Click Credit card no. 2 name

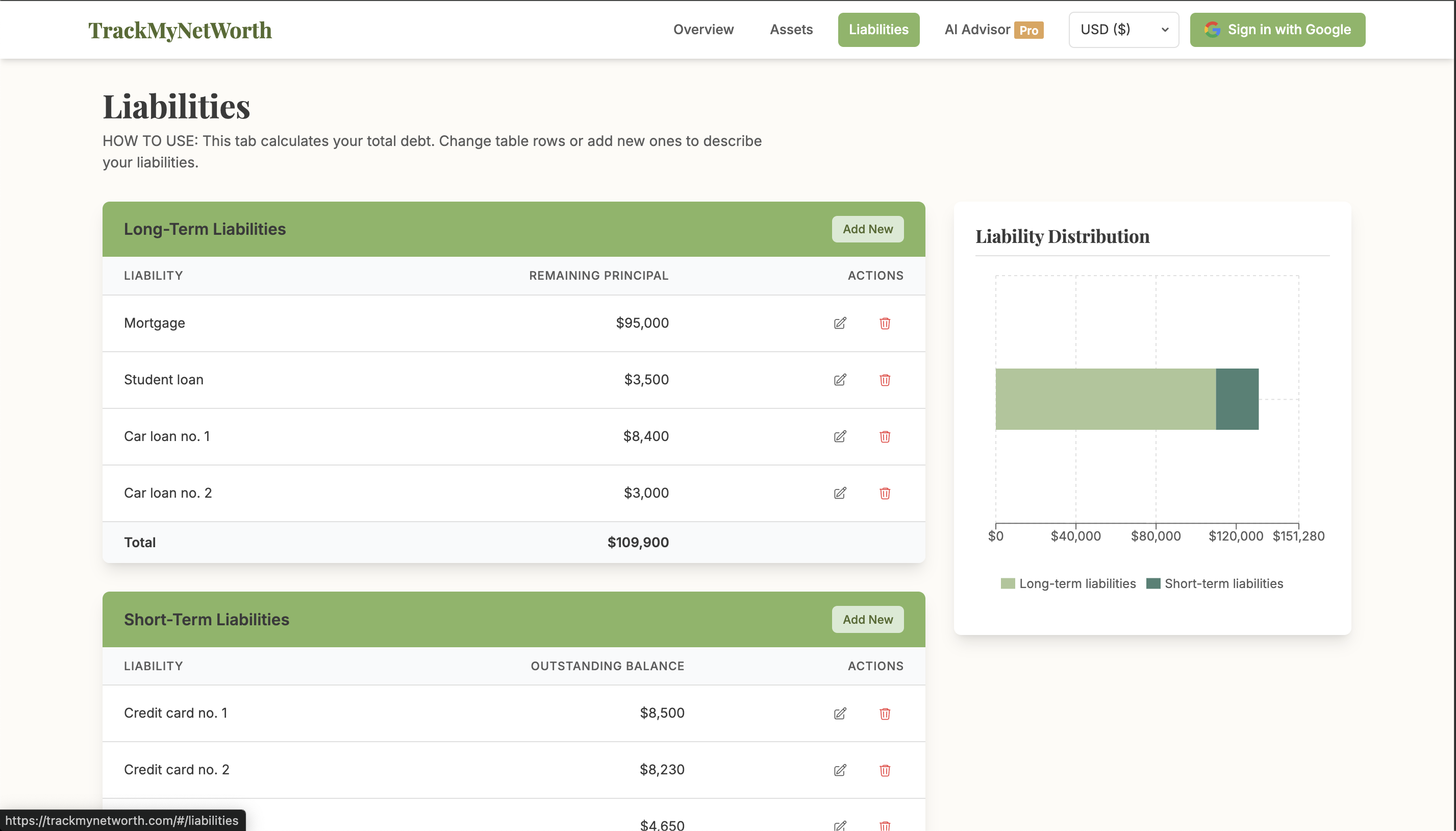click(176, 769)
